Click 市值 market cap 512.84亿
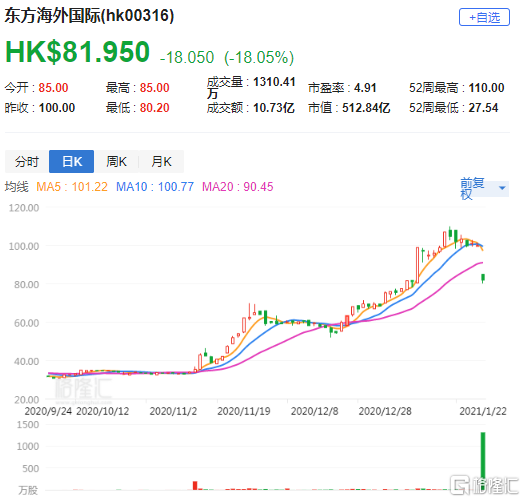Viewport: 525px width, 502px height. point(366,108)
